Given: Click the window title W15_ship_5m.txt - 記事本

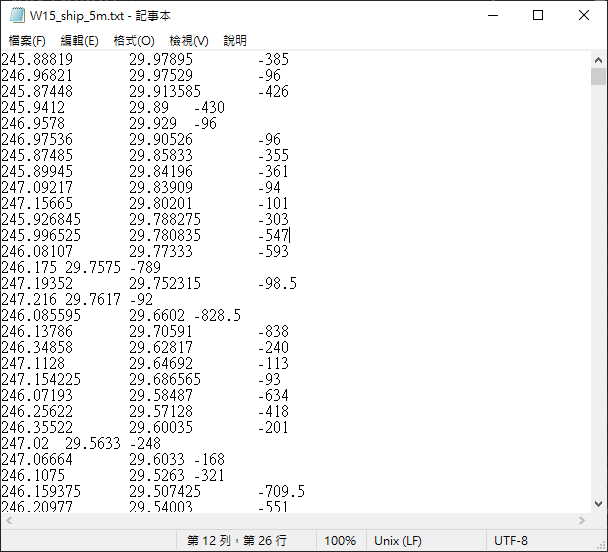Looking at the screenshot, I should coord(100,16).
